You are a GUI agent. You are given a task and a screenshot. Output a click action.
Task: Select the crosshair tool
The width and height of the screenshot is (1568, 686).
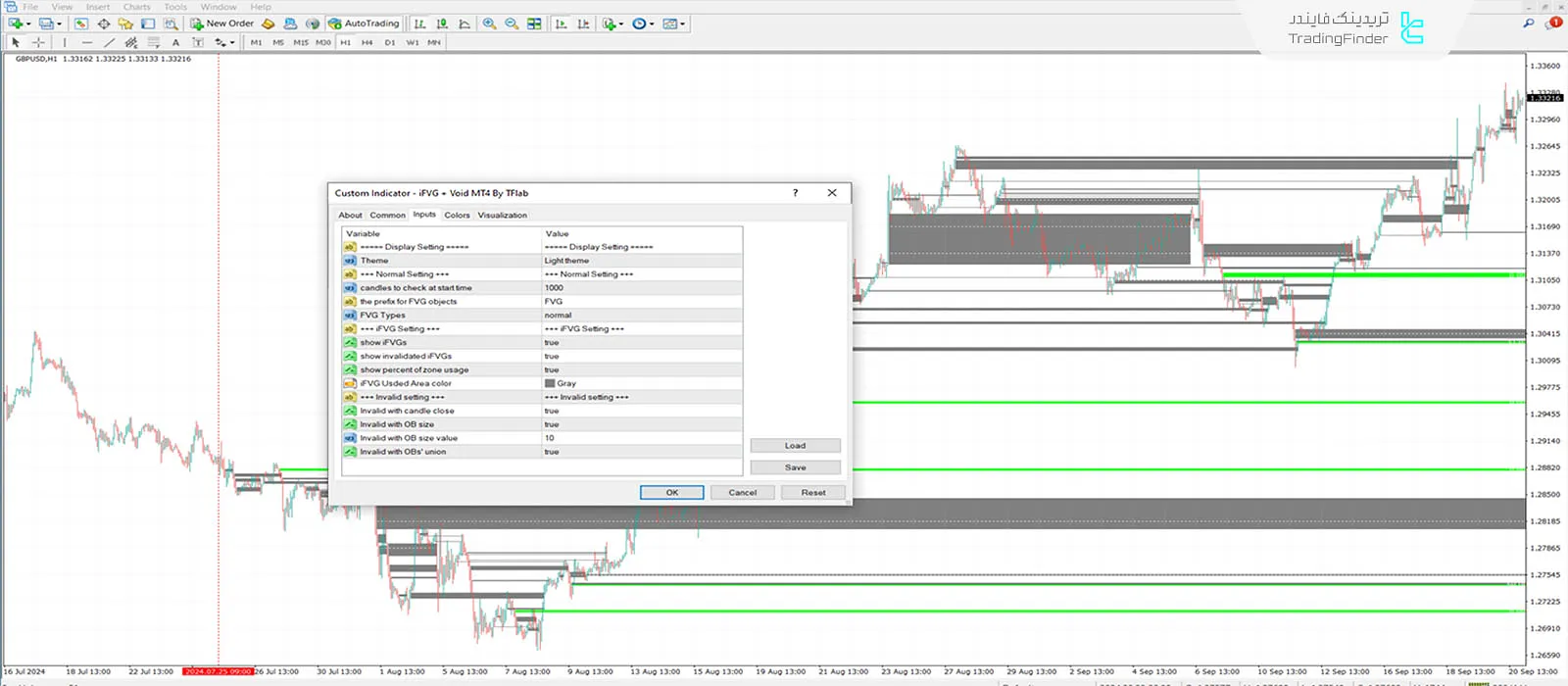[38, 42]
